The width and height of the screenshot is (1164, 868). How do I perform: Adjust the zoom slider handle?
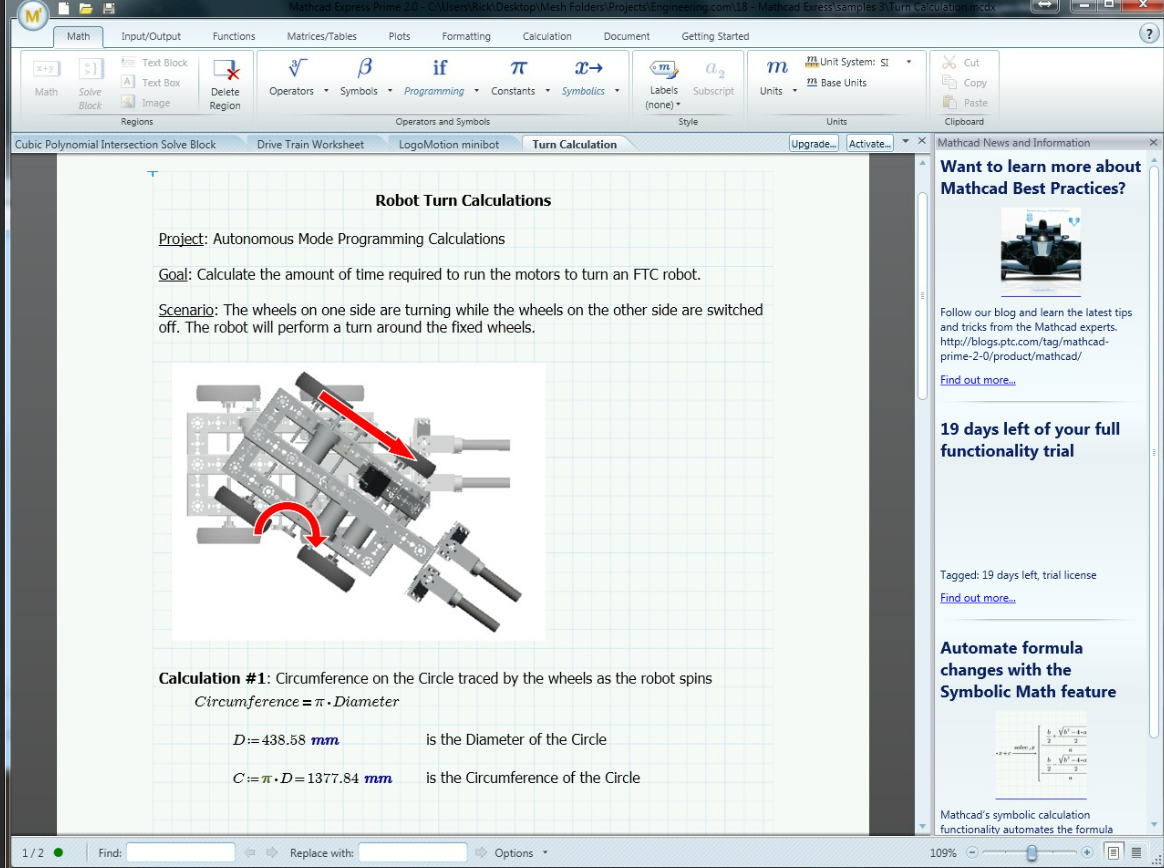(1031, 852)
